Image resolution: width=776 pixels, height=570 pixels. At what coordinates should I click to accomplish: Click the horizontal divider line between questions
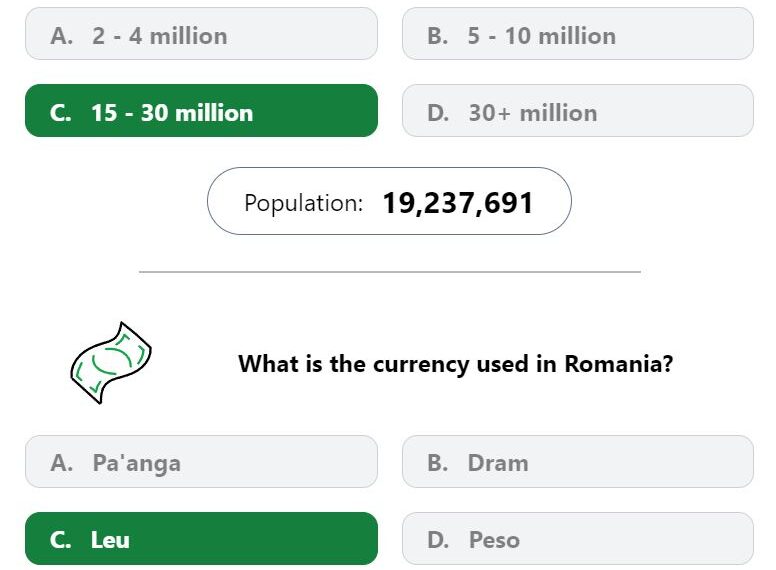click(390, 272)
